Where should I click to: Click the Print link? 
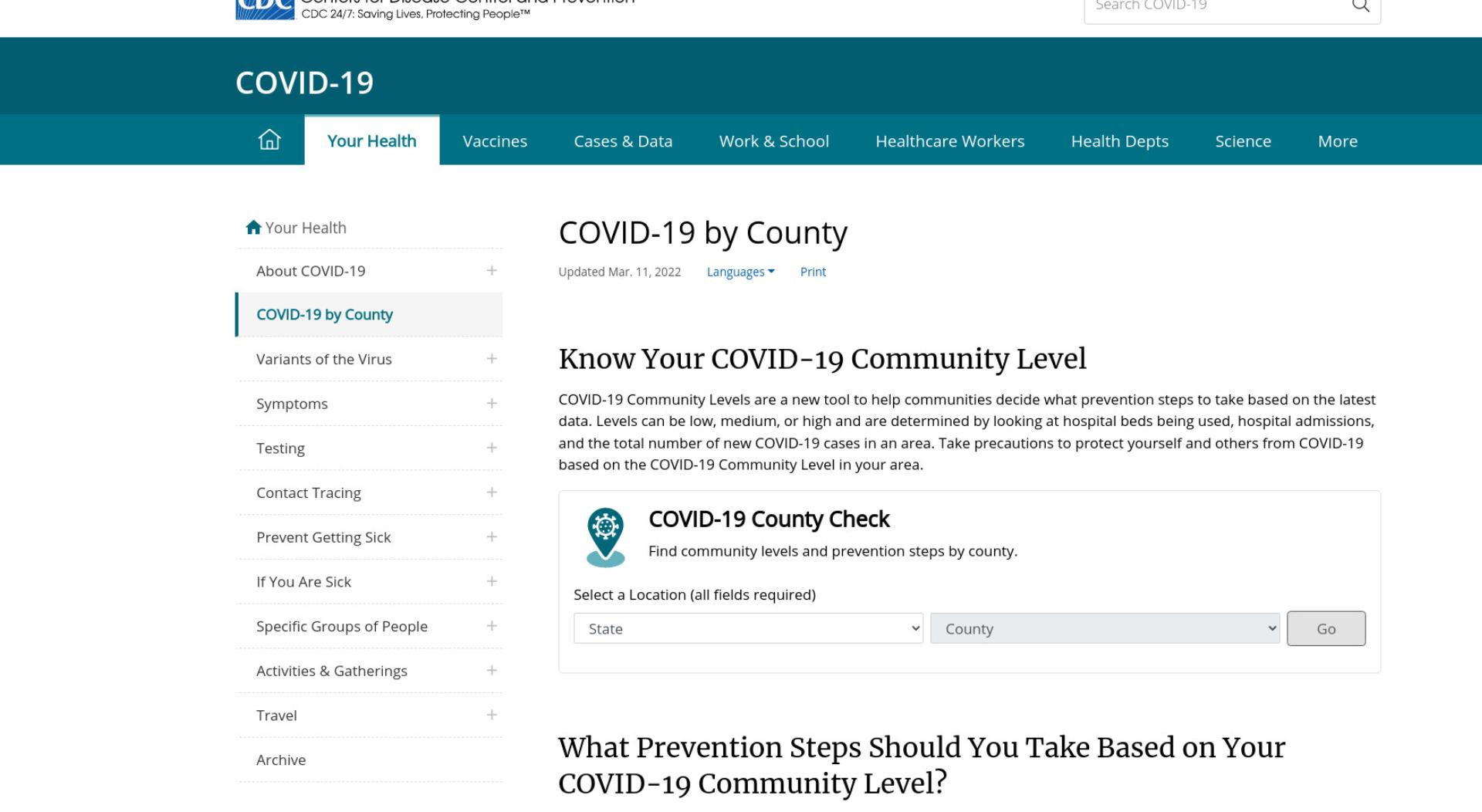click(813, 272)
